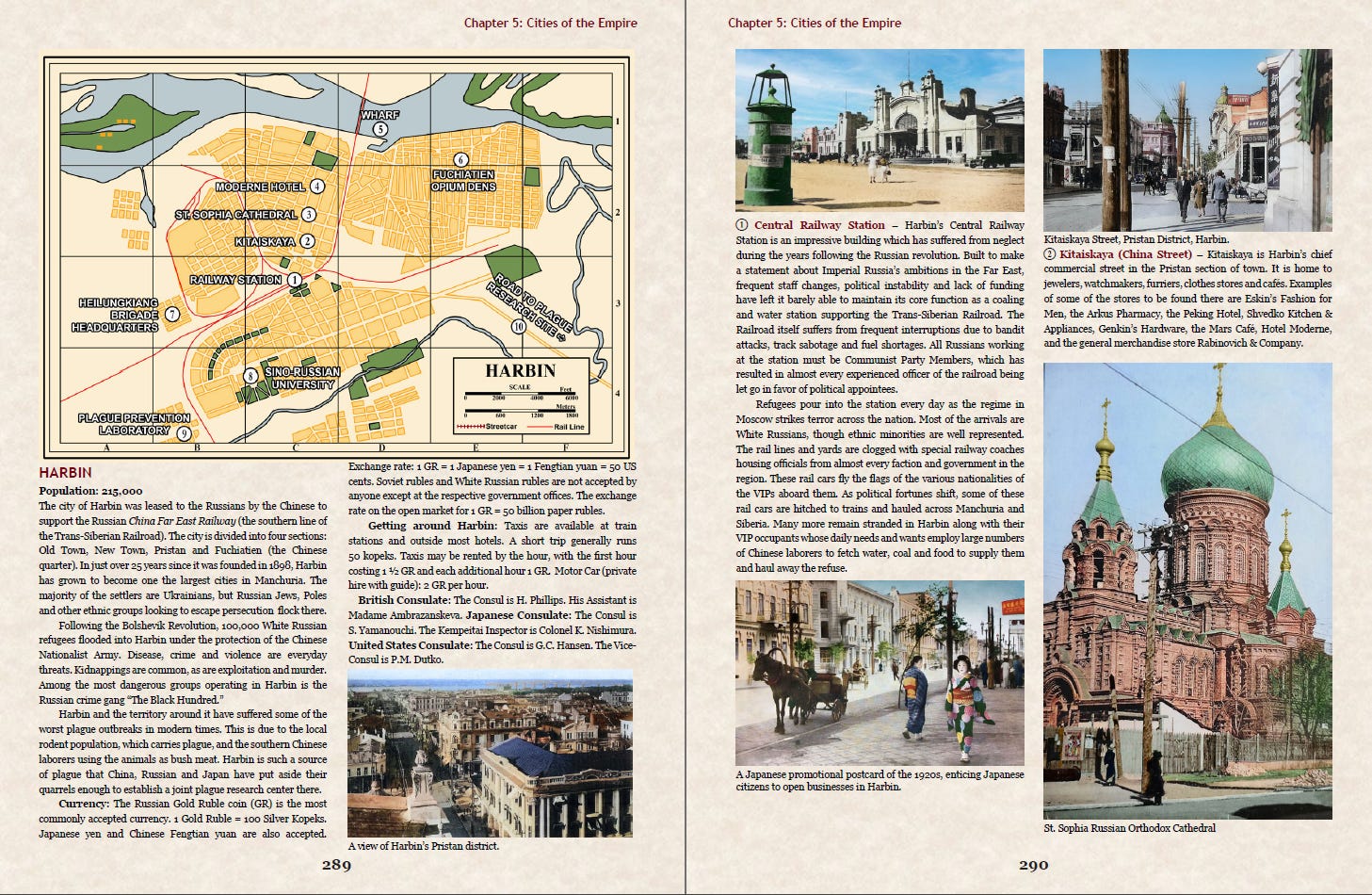The width and height of the screenshot is (1372, 895).
Task: Select marker 4 beside Moderne Hotel
Action: (318, 187)
